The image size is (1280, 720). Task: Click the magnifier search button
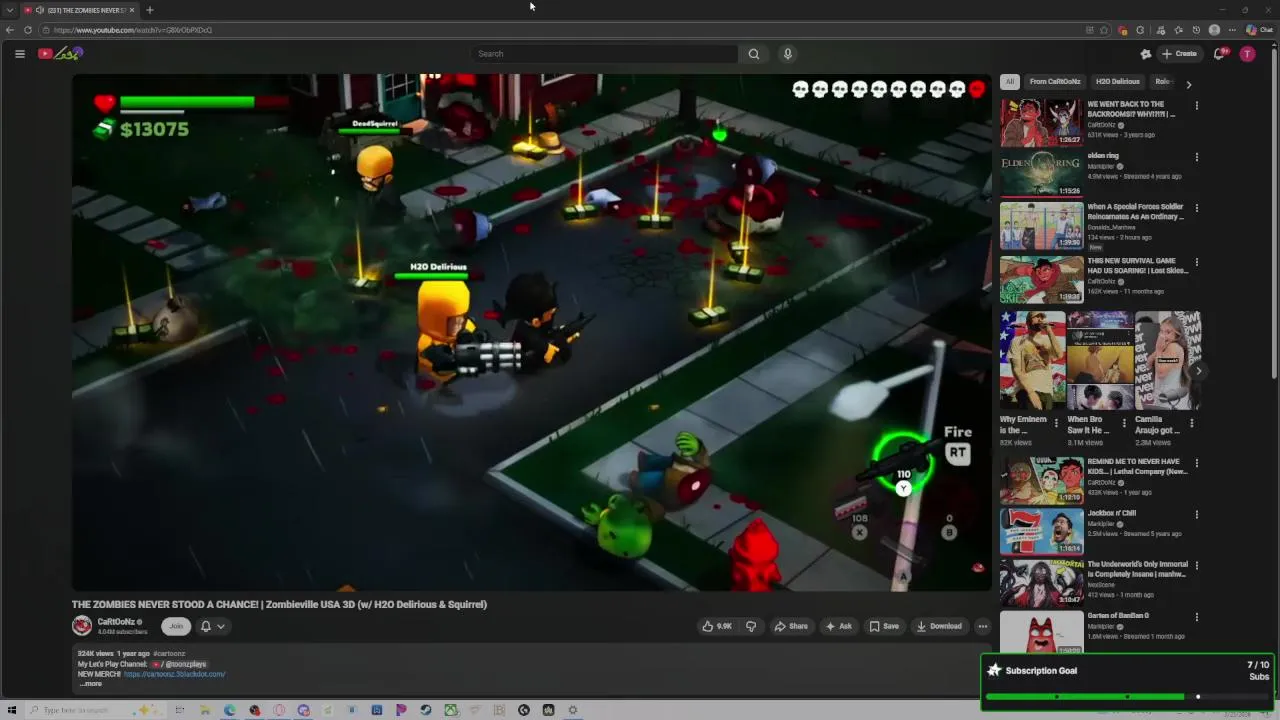(x=753, y=54)
